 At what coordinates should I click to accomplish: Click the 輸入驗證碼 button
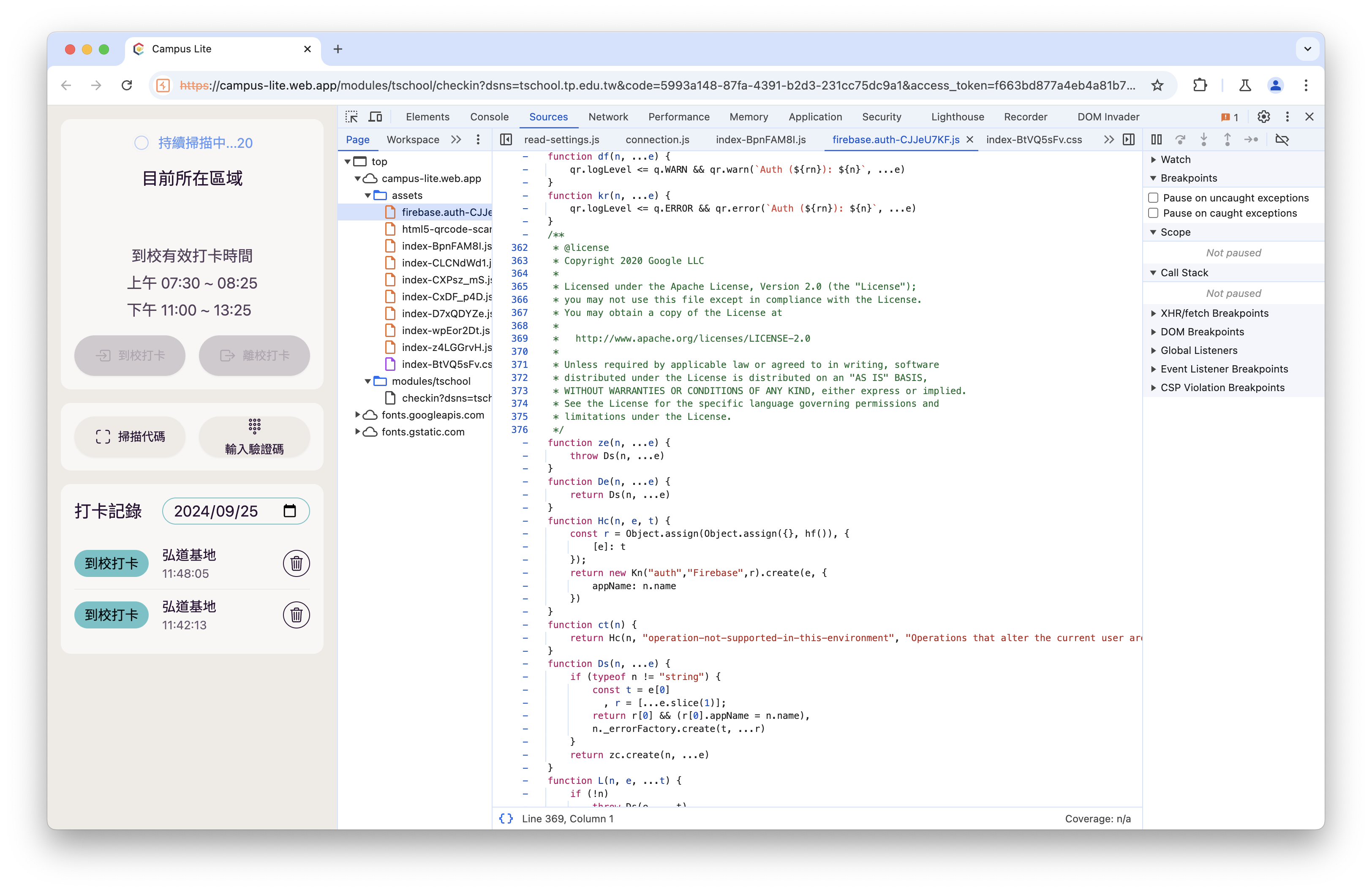(254, 437)
